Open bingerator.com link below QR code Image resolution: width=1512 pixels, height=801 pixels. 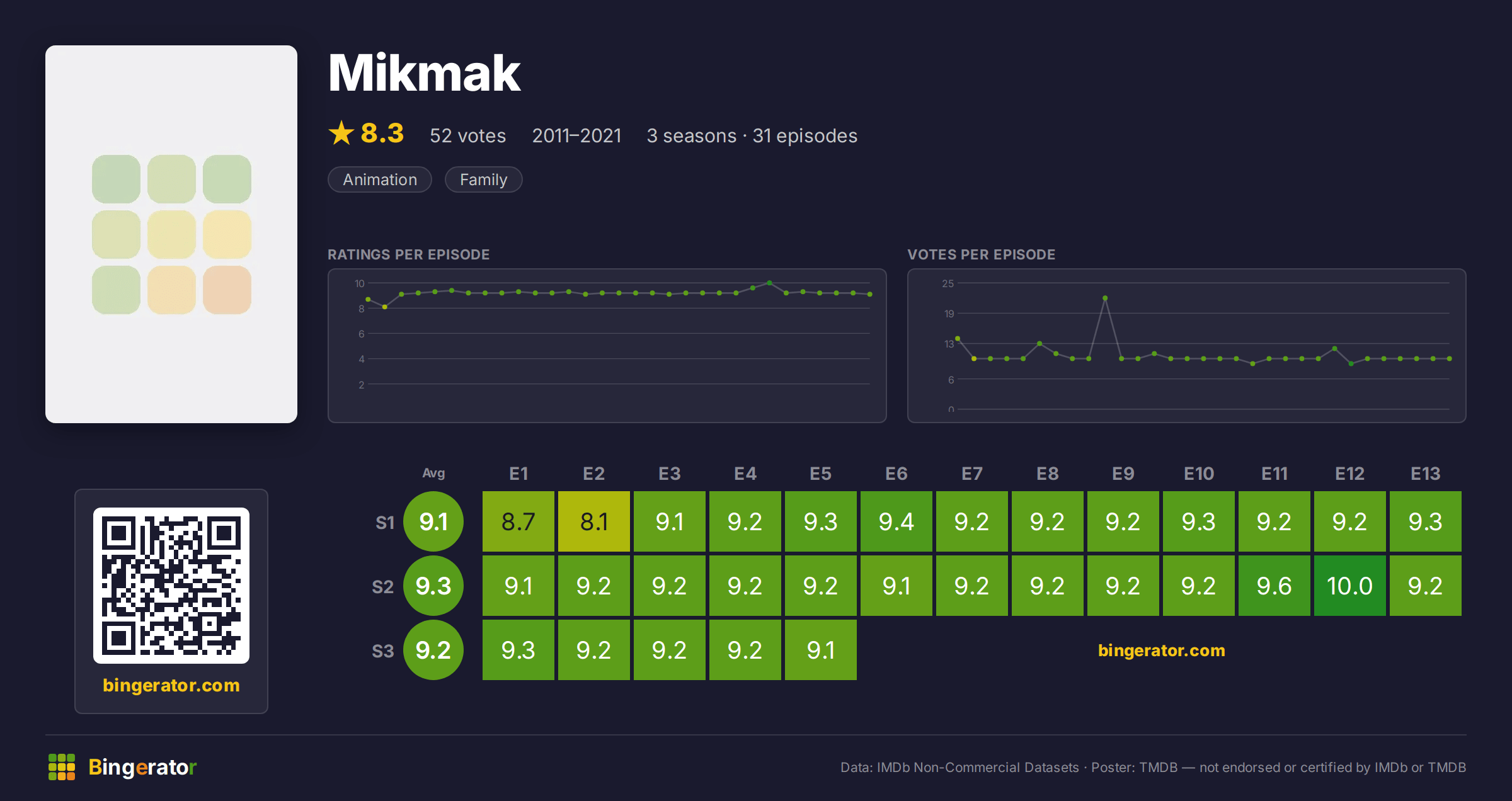click(171, 685)
